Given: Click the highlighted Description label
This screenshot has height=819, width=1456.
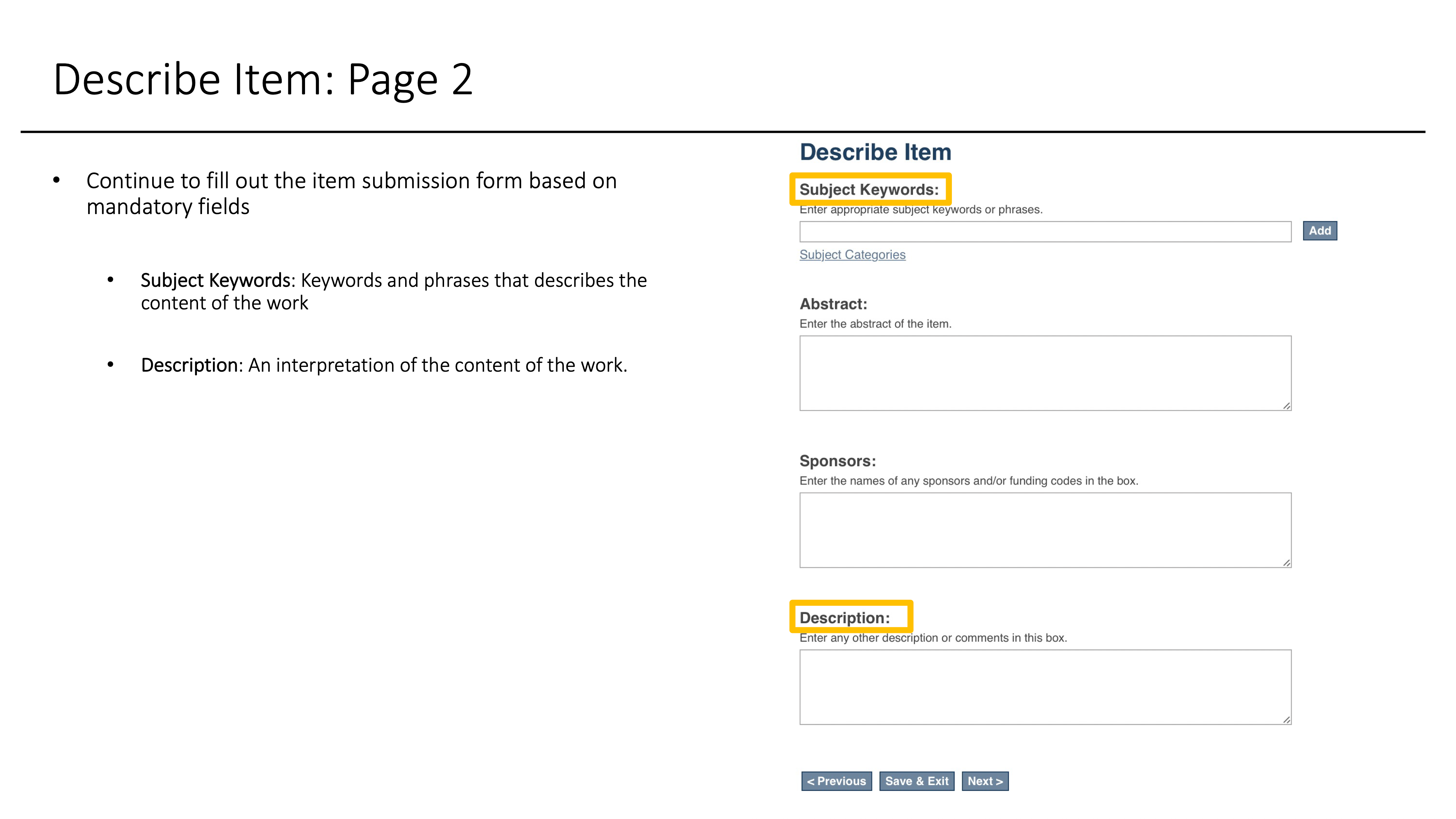Looking at the screenshot, I should tap(844, 618).
